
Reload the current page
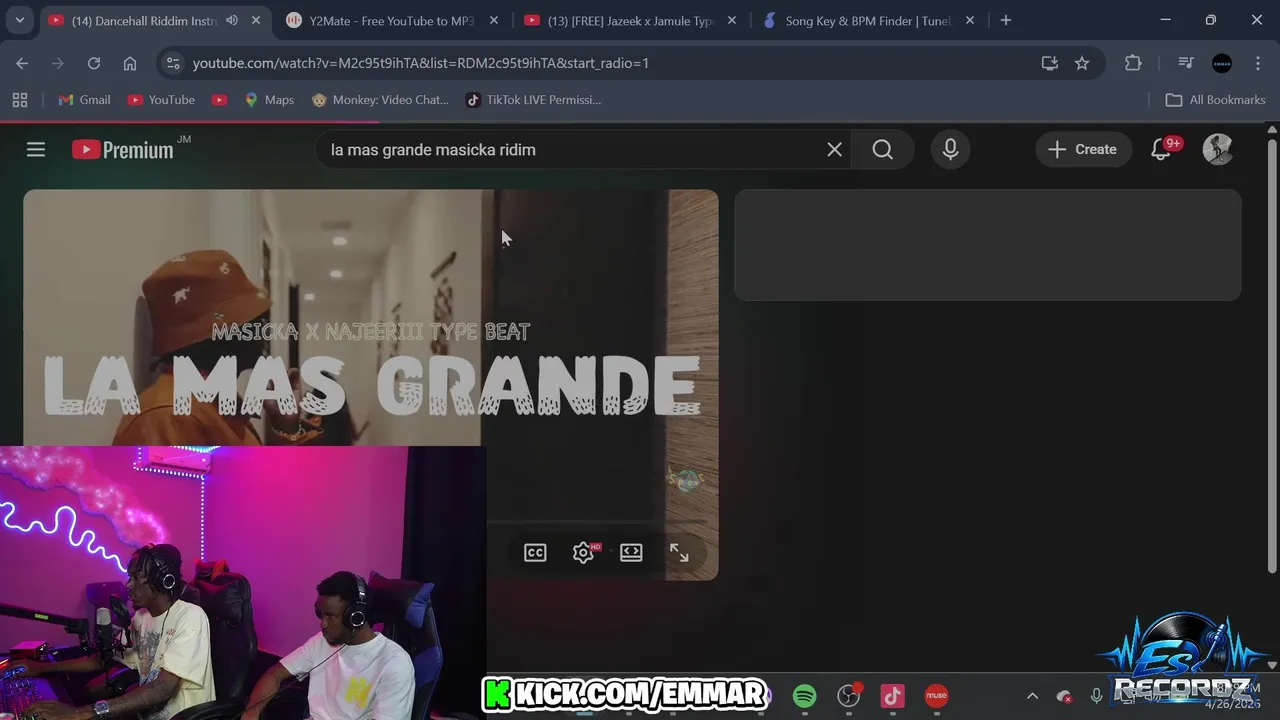pyautogui.click(x=94, y=63)
